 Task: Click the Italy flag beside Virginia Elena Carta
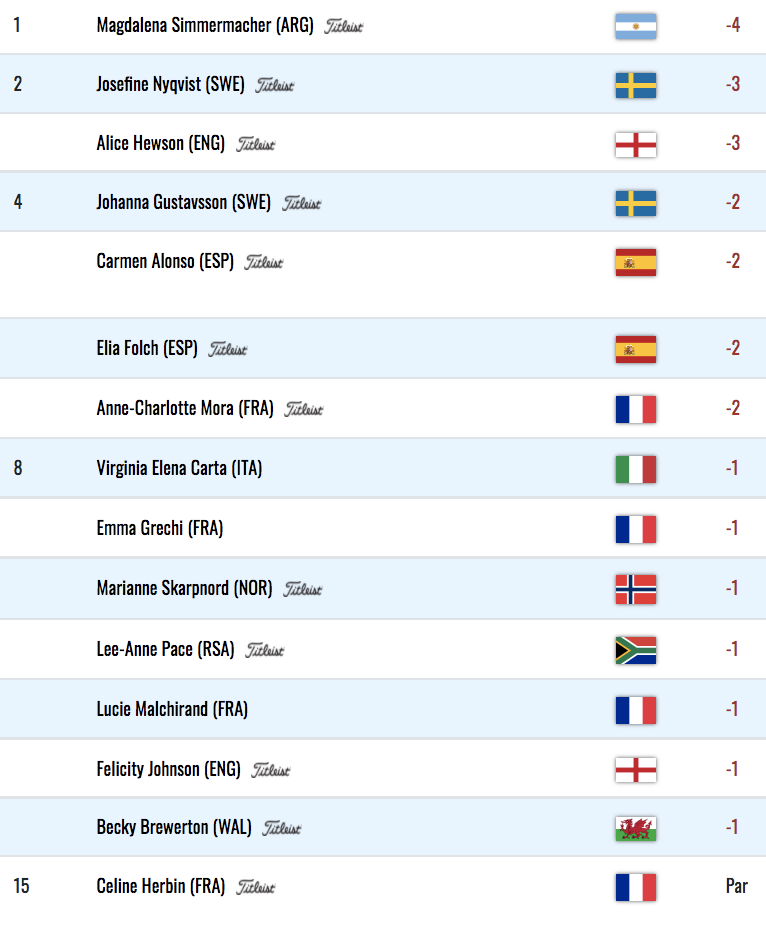click(x=635, y=469)
